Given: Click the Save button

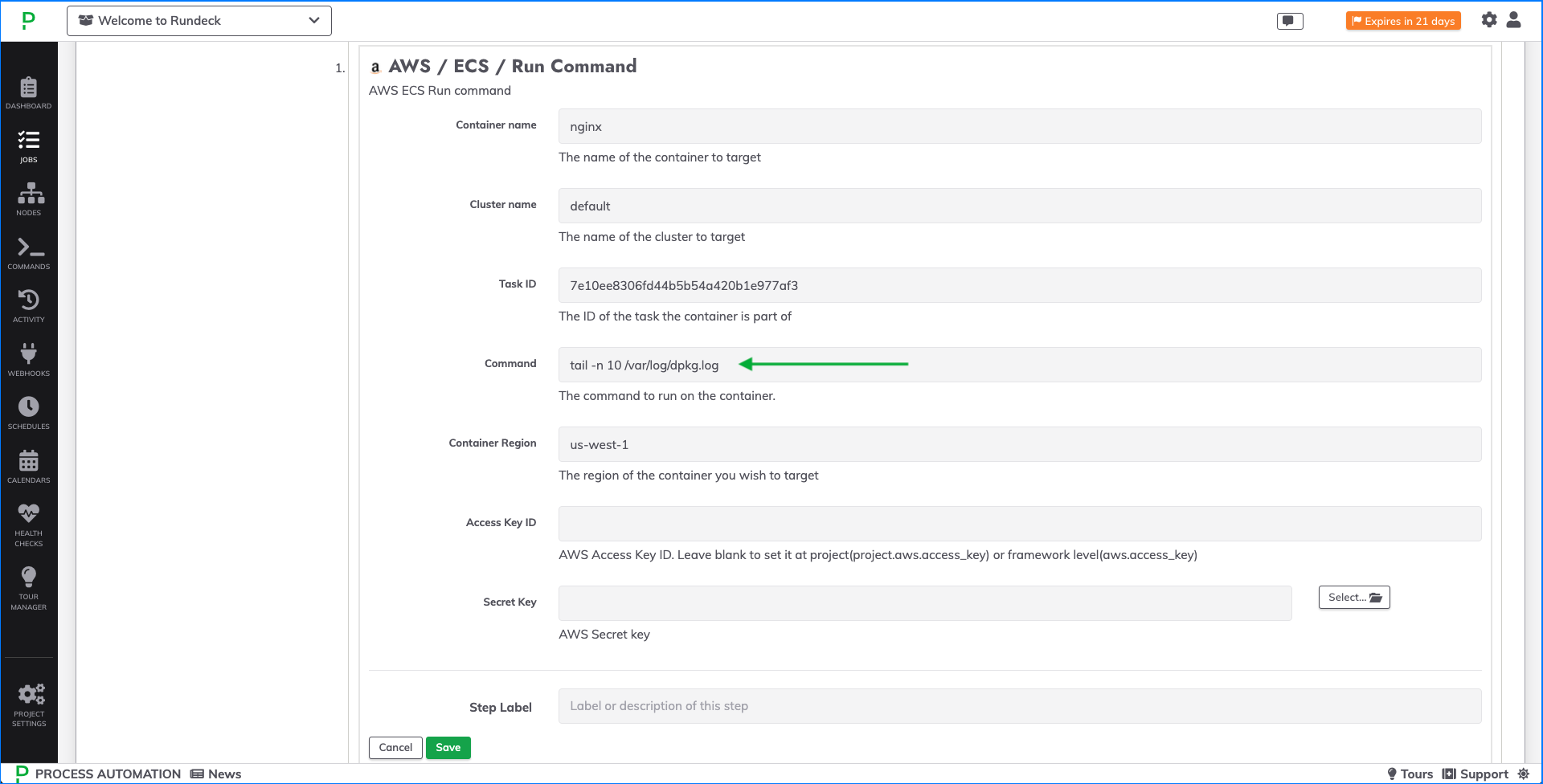Looking at the screenshot, I should (x=448, y=748).
